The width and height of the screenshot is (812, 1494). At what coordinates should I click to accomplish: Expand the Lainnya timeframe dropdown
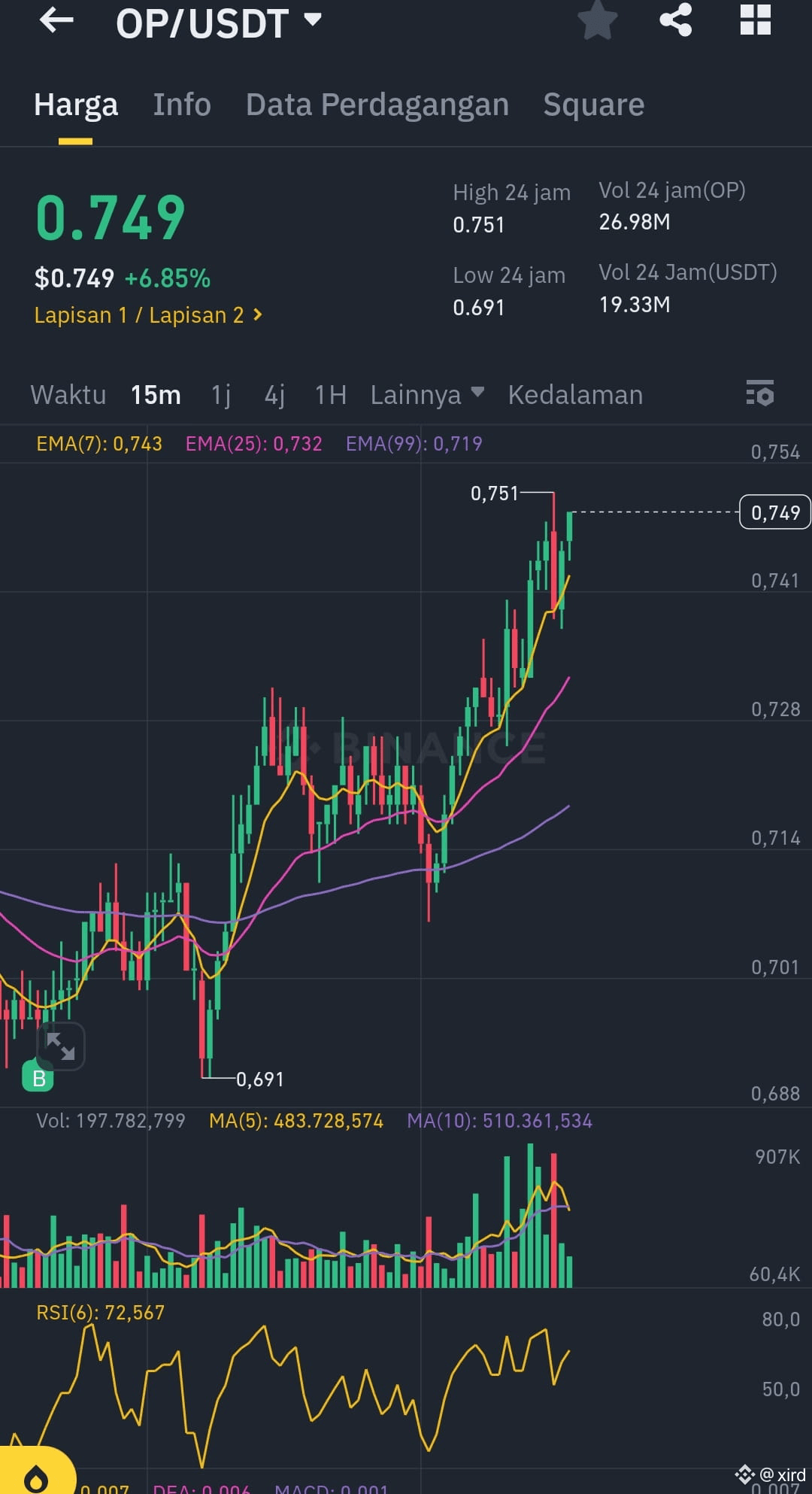point(427,394)
